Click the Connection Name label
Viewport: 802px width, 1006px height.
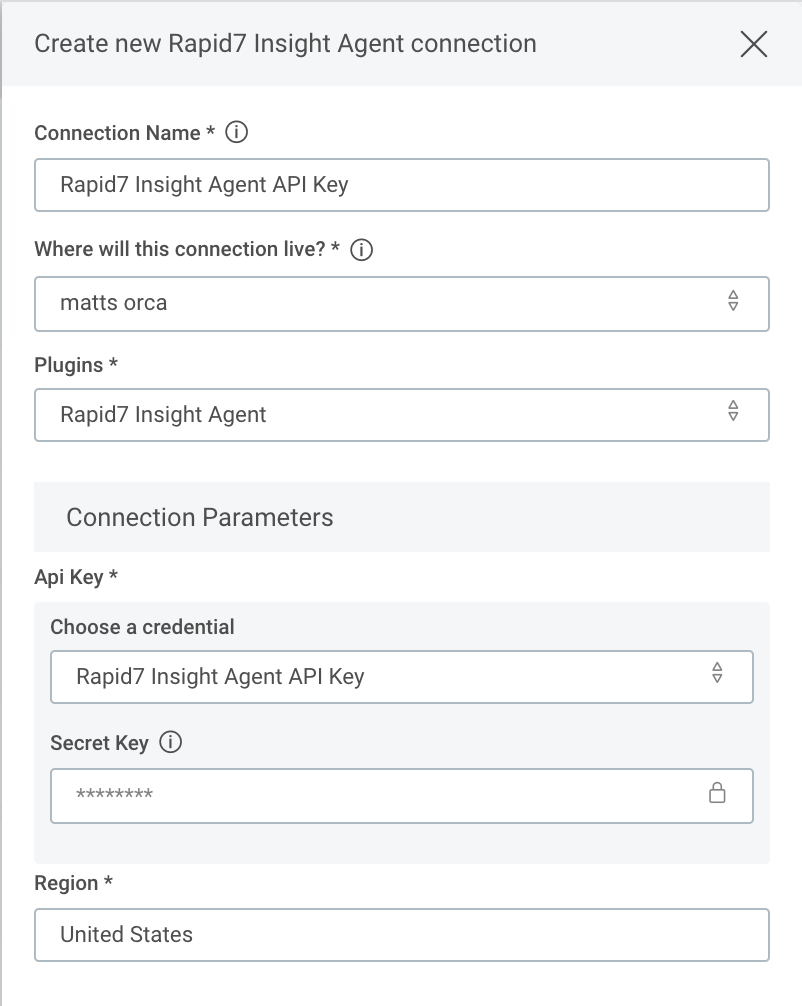click(118, 133)
